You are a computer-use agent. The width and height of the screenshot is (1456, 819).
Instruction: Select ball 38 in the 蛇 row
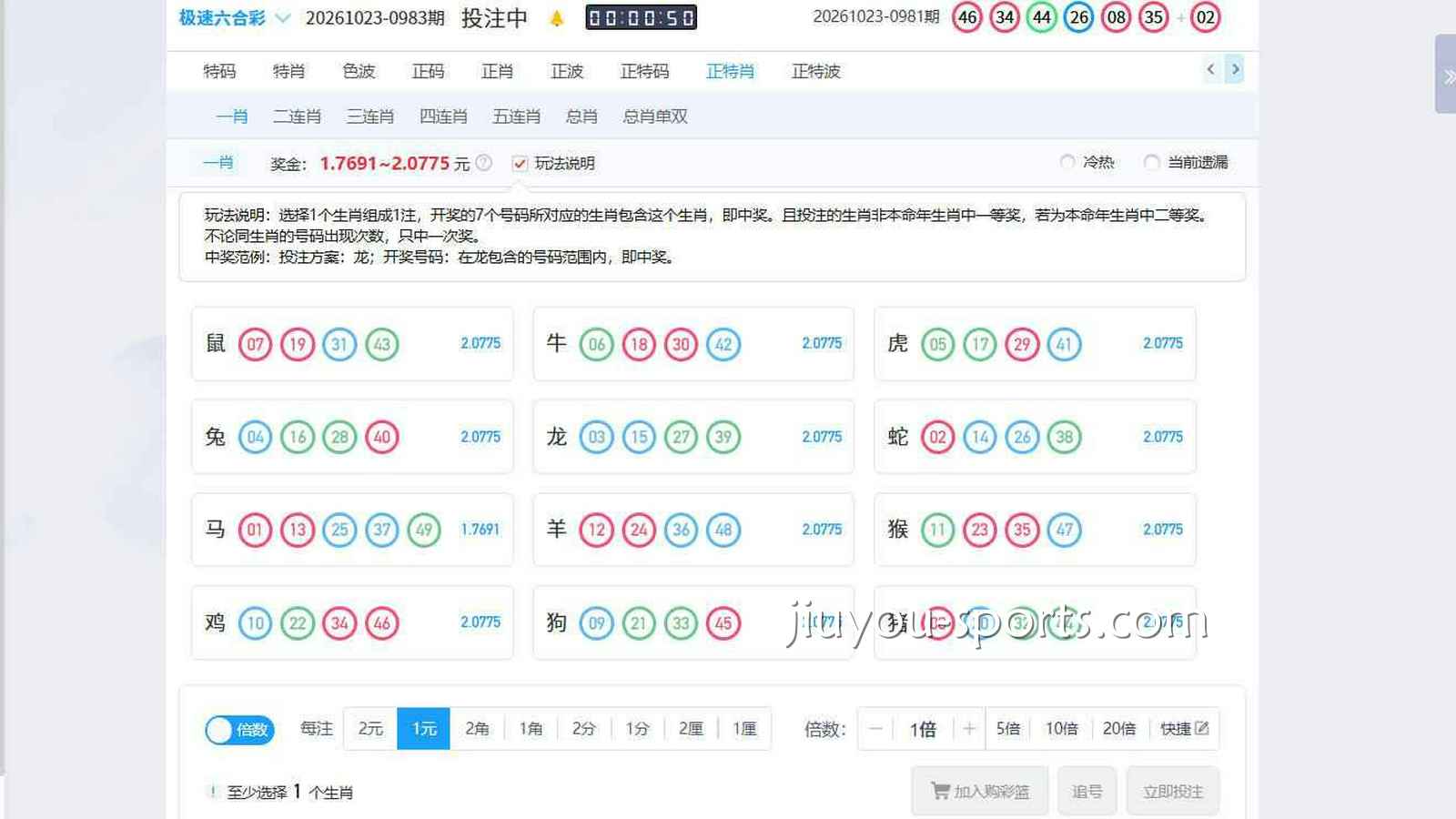pos(1065,437)
